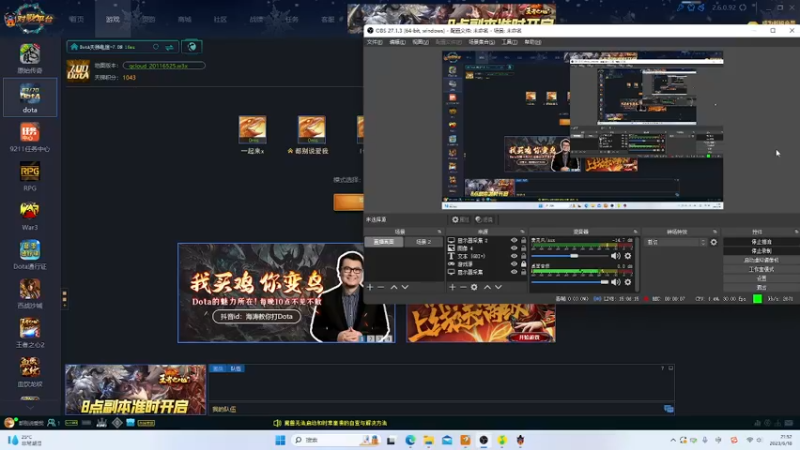
Task: Open scene transition settings gear in OBS
Action: 714,242
